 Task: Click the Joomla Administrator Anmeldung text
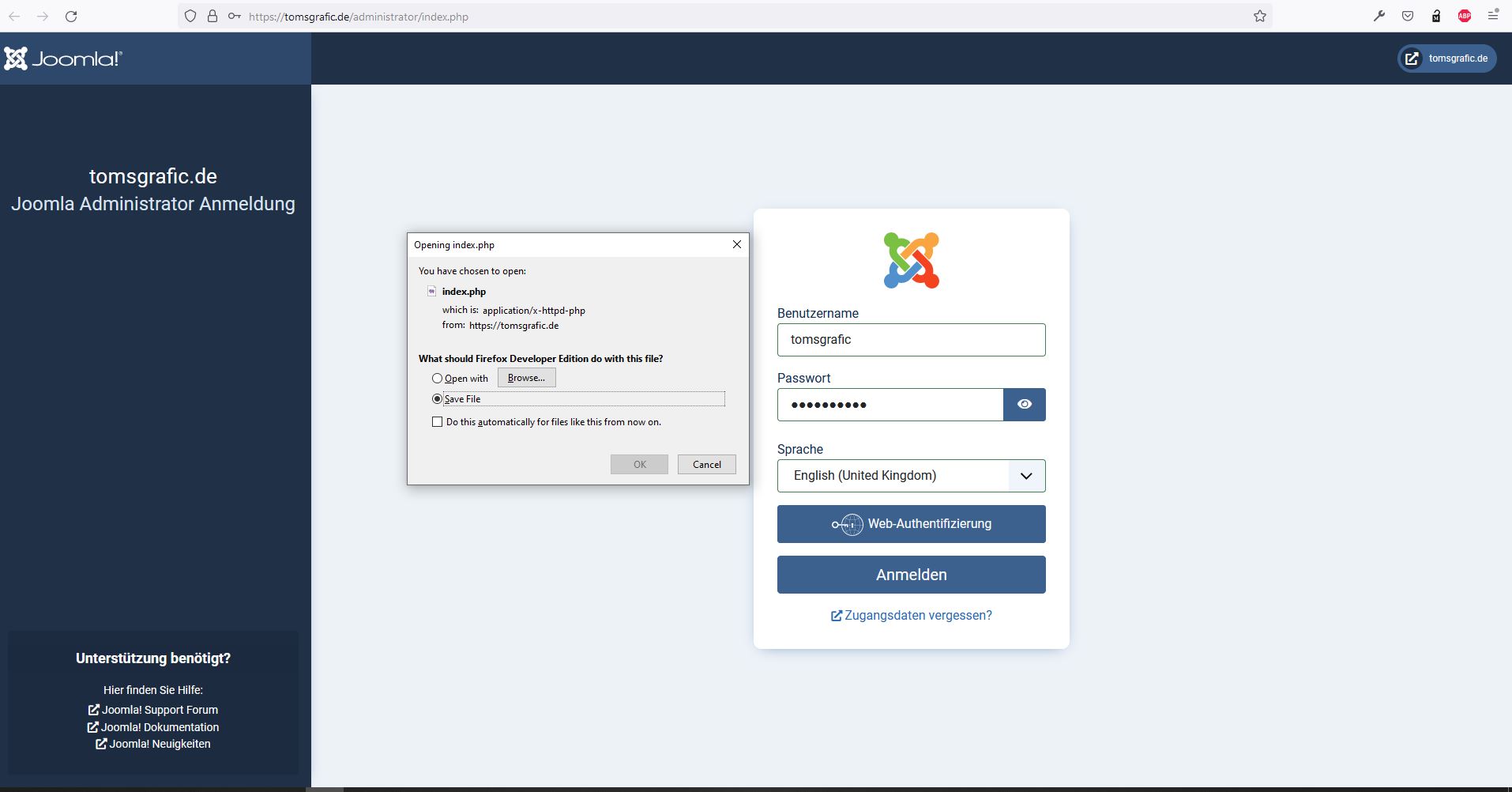click(x=153, y=204)
